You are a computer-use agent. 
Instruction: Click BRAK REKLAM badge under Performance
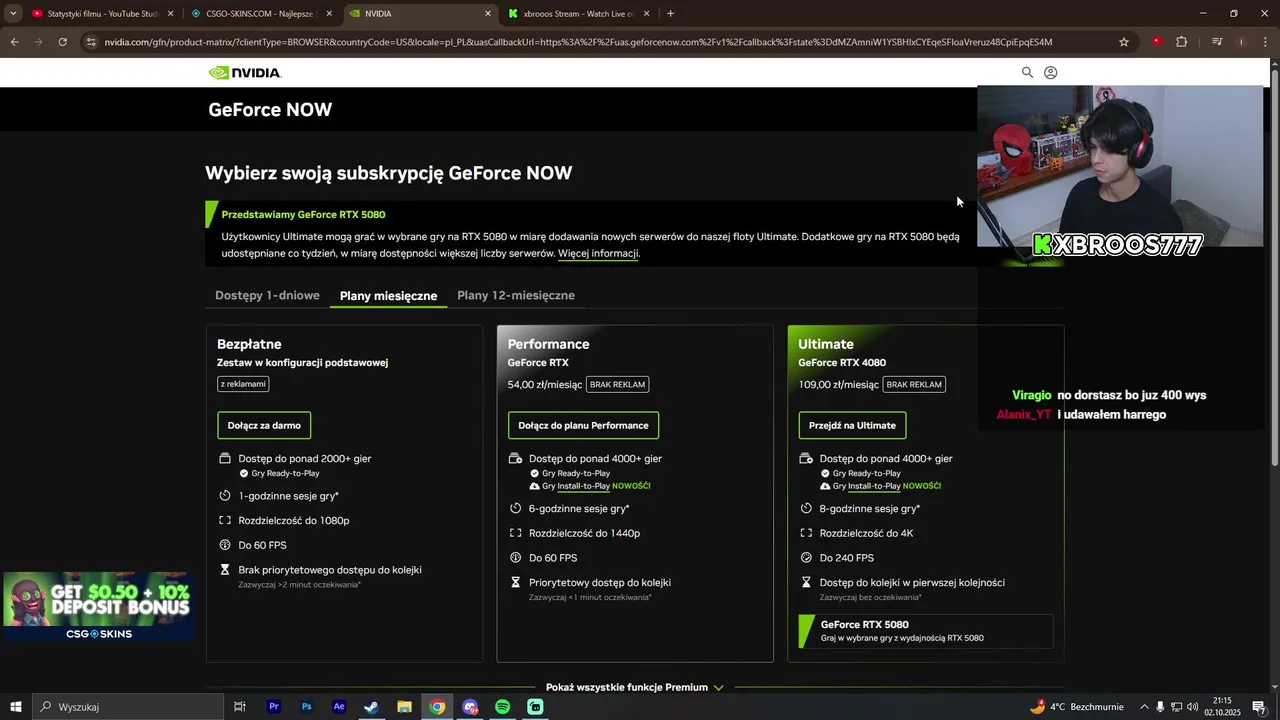click(617, 384)
